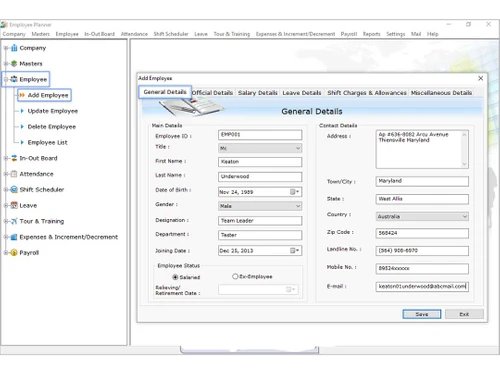The image size is (500, 375).
Task: Click the Delete Employee arrow icon
Action: (22, 126)
